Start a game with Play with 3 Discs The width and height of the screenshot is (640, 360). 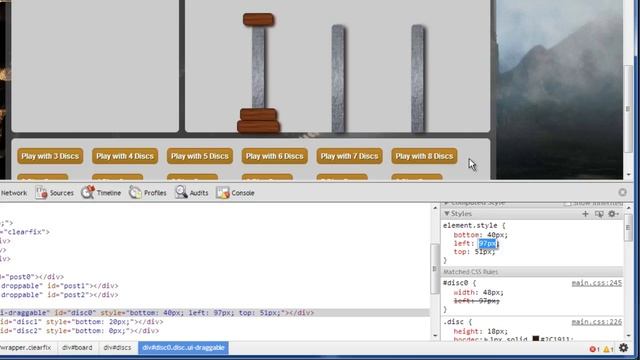[x=50, y=156]
